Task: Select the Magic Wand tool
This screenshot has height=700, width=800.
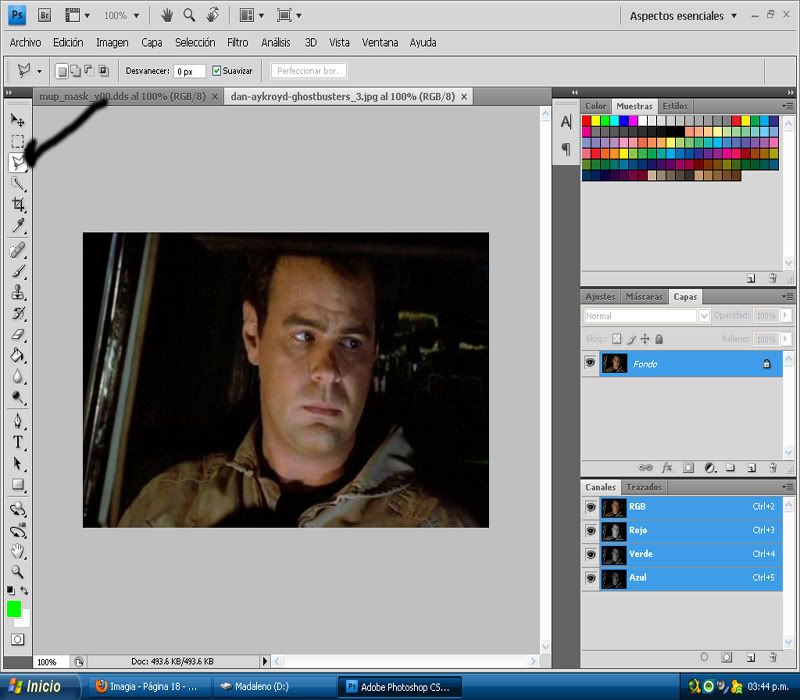Action: point(18,183)
